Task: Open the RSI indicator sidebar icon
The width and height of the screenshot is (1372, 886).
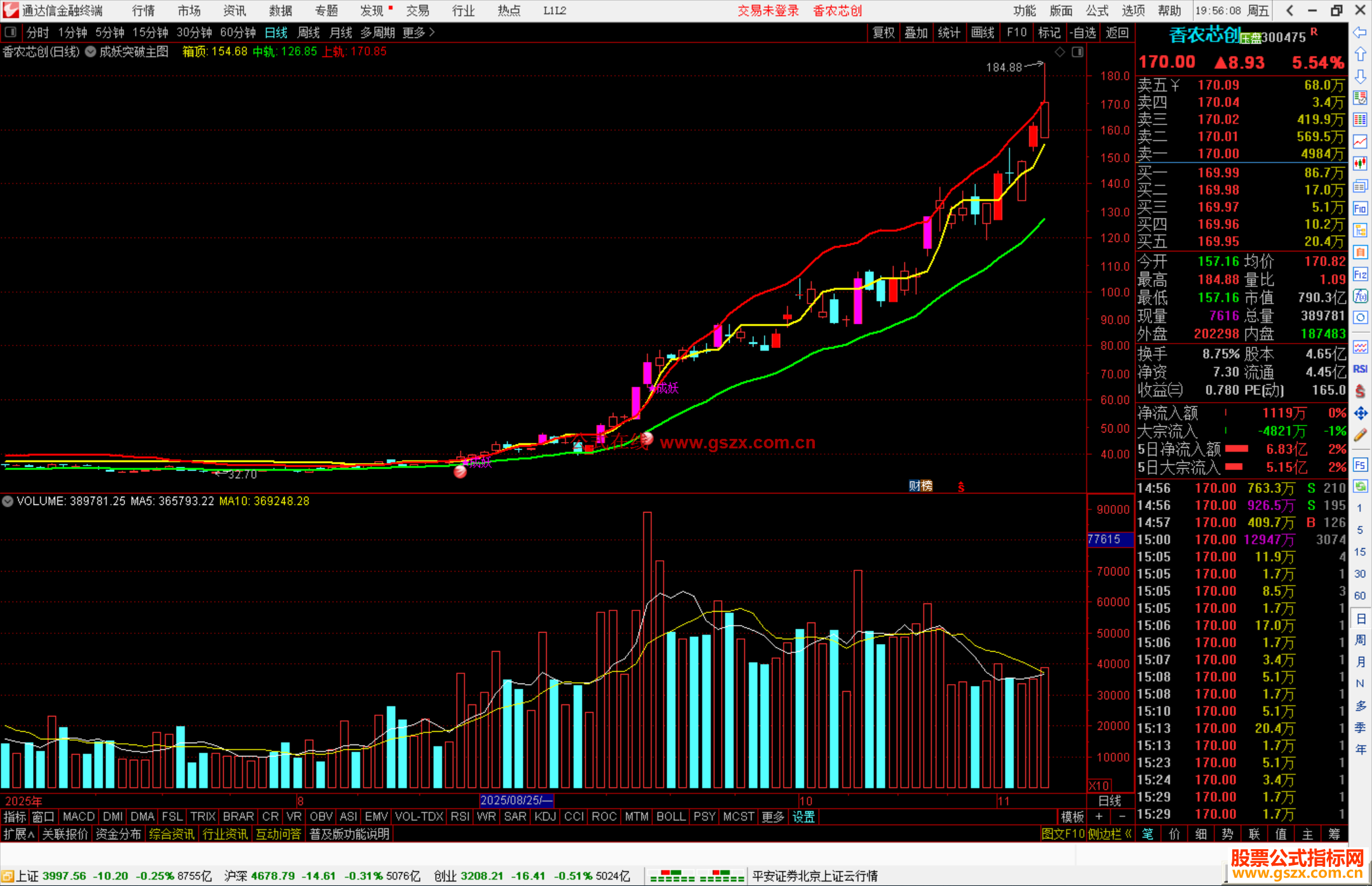Action: 1360,369
